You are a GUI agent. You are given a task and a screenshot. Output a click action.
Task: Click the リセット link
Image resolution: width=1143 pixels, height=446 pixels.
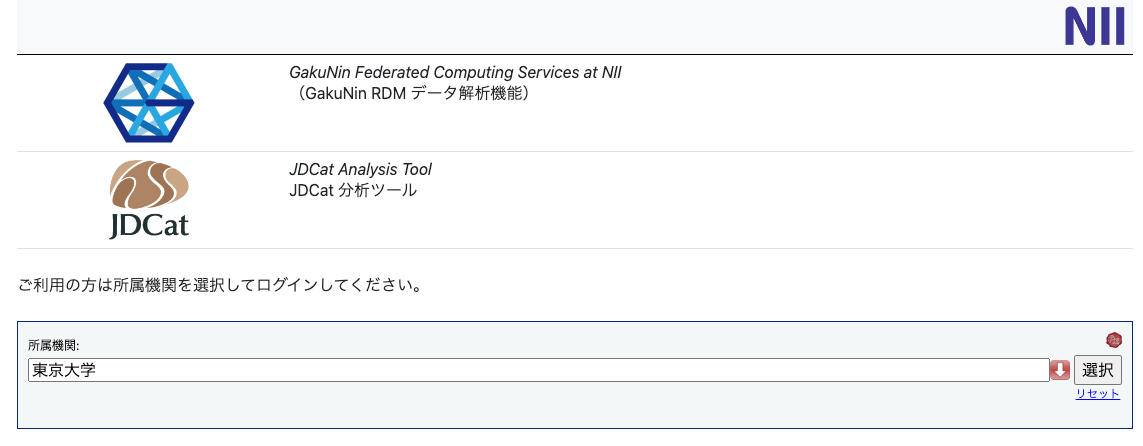click(1097, 394)
